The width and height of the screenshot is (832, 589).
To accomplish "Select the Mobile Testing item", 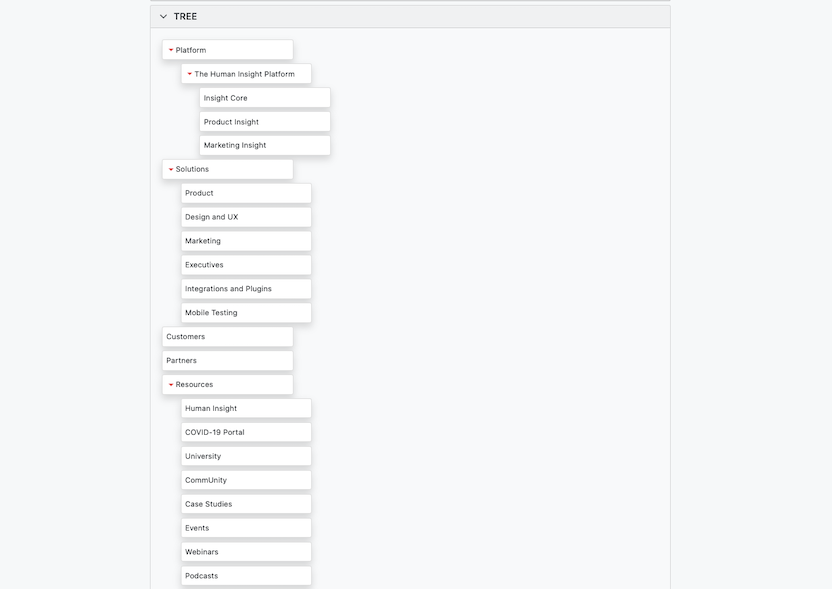I will tap(245, 313).
